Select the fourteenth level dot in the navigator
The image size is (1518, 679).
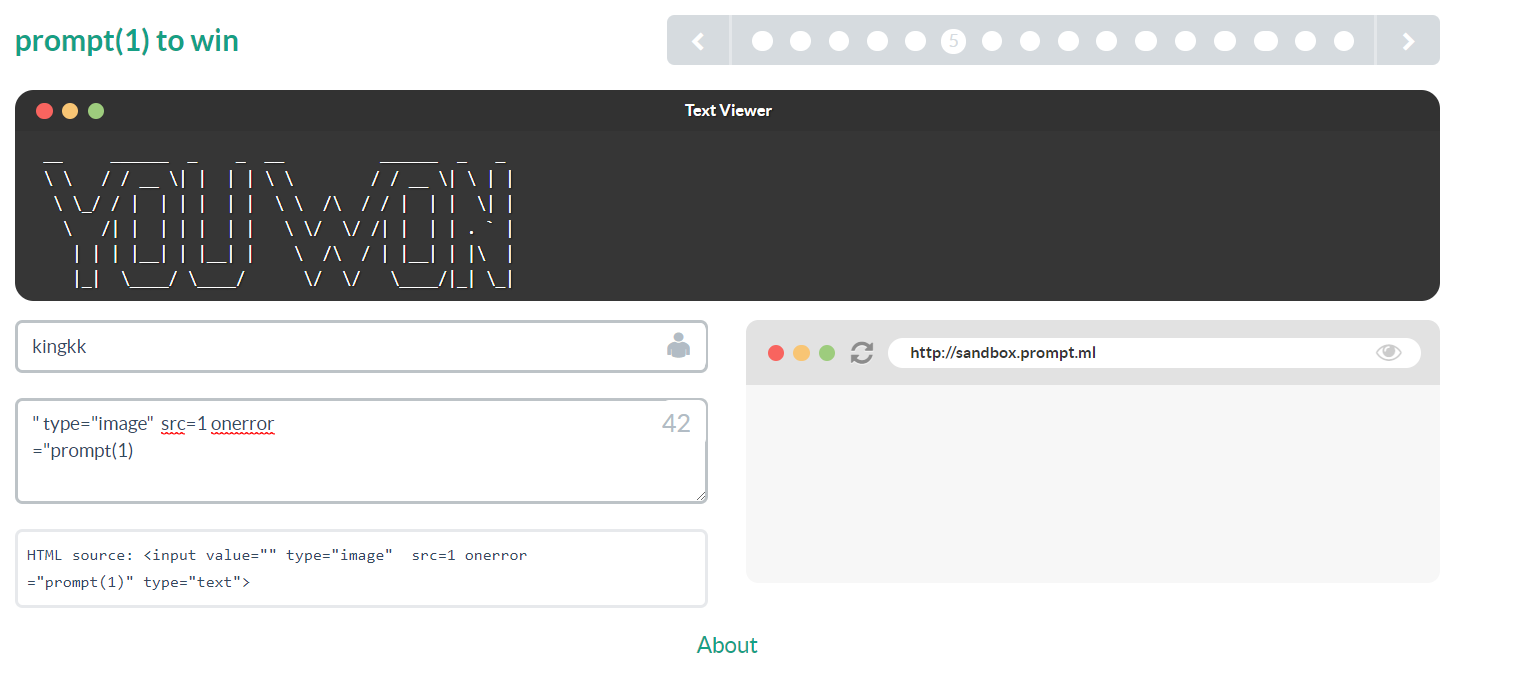(x=1266, y=41)
